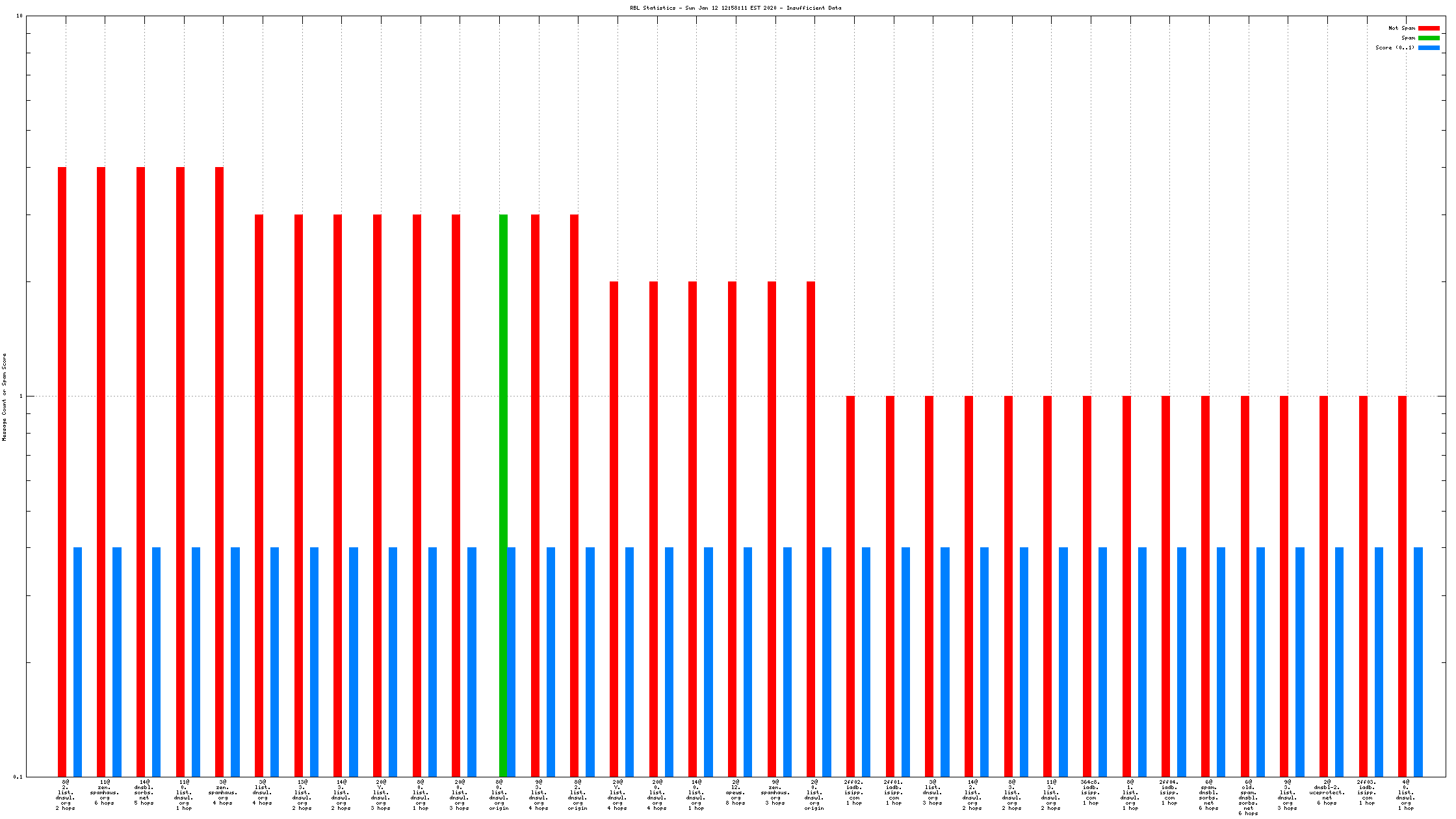Click the 'dnsbl-2.uceprotect.net 6 hops' label
Viewport: 1456px width, 819px height.
(1327, 792)
